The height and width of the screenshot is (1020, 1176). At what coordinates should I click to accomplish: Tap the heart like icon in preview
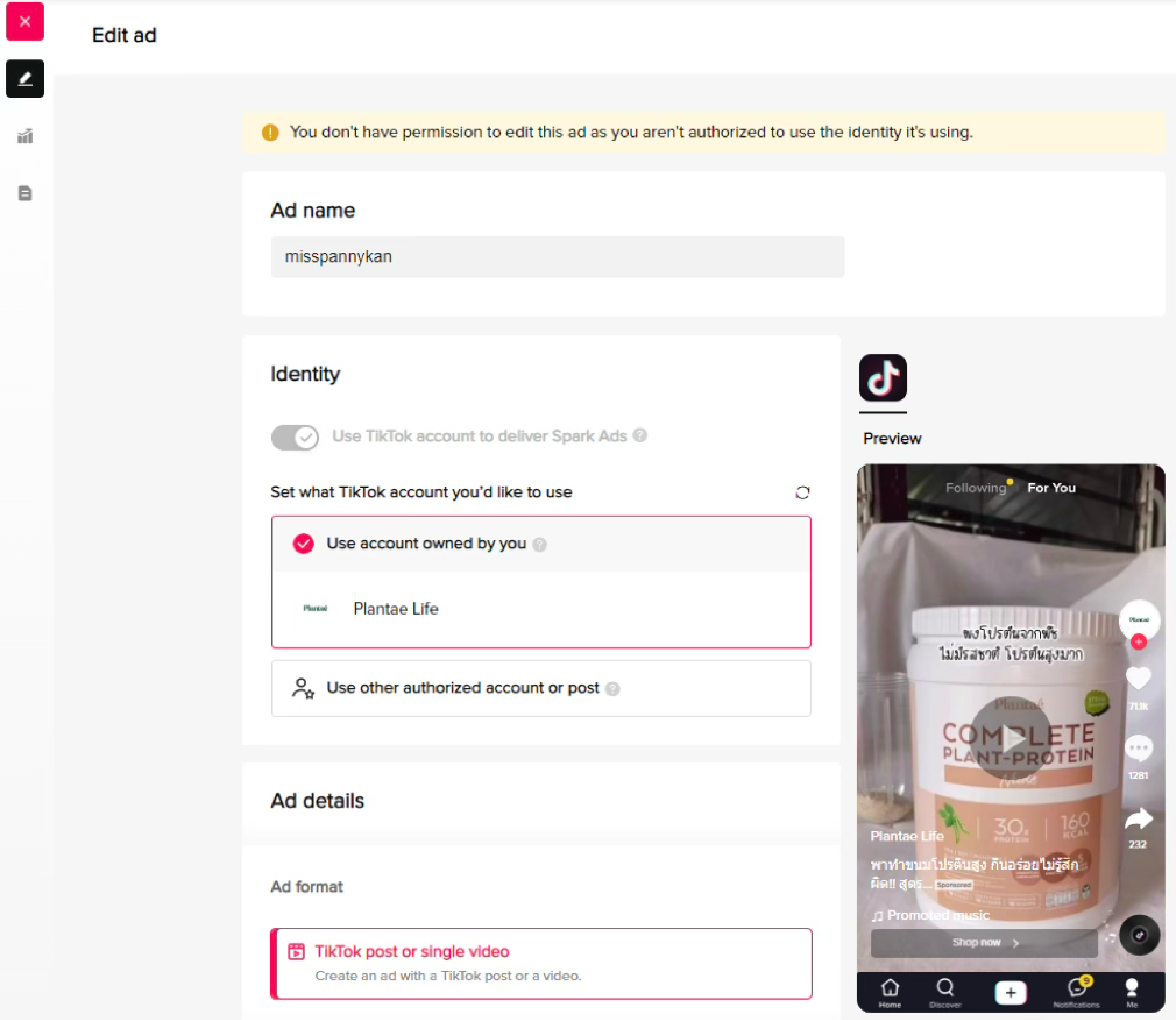(1138, 678)
